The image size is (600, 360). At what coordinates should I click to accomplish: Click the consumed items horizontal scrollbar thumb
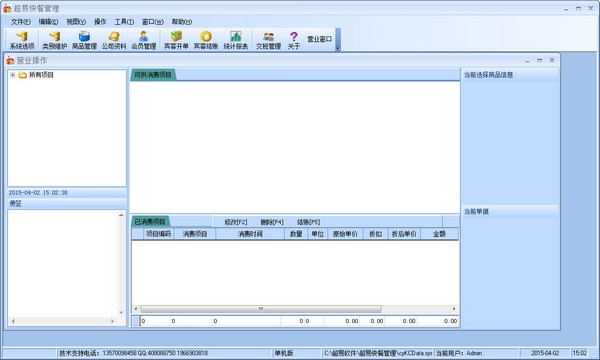[x=261, y=309]
